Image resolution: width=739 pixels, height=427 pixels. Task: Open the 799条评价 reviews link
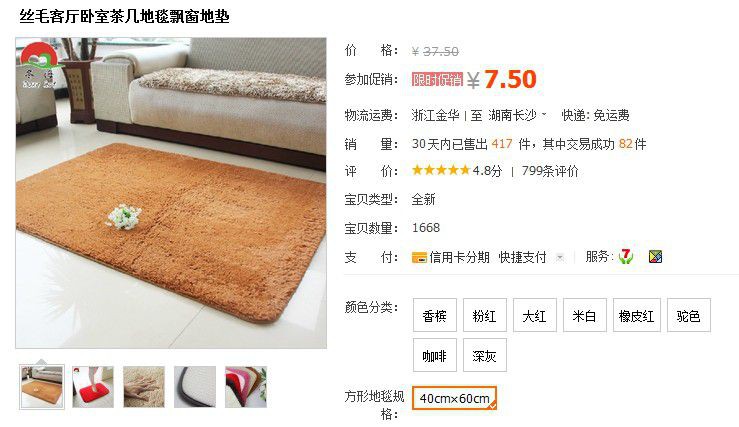550,171
